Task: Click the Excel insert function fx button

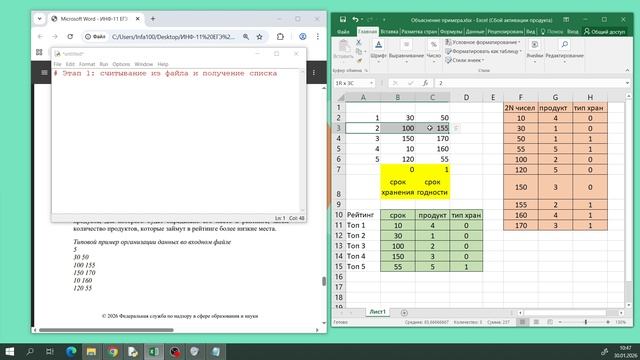Action: click(x=425, y=83)
